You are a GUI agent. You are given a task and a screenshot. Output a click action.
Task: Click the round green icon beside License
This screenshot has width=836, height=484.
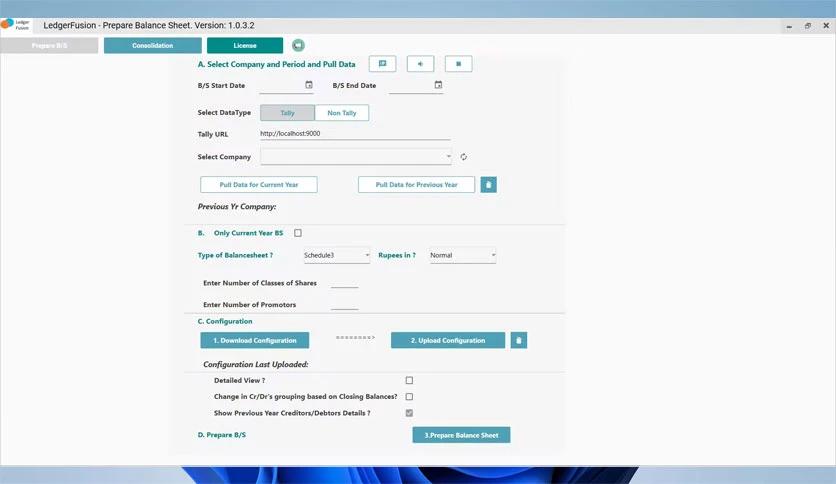click(298, 45)
